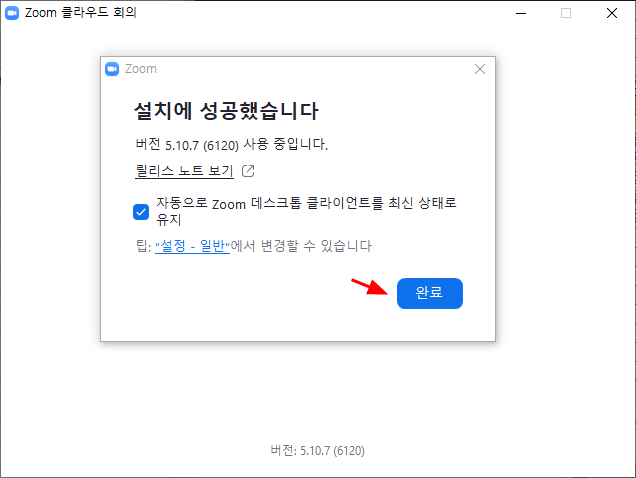Minimize the Zoom 클라우드 회의 window
The width and height of the screenshot is (636, 478).
pos(521,13)
